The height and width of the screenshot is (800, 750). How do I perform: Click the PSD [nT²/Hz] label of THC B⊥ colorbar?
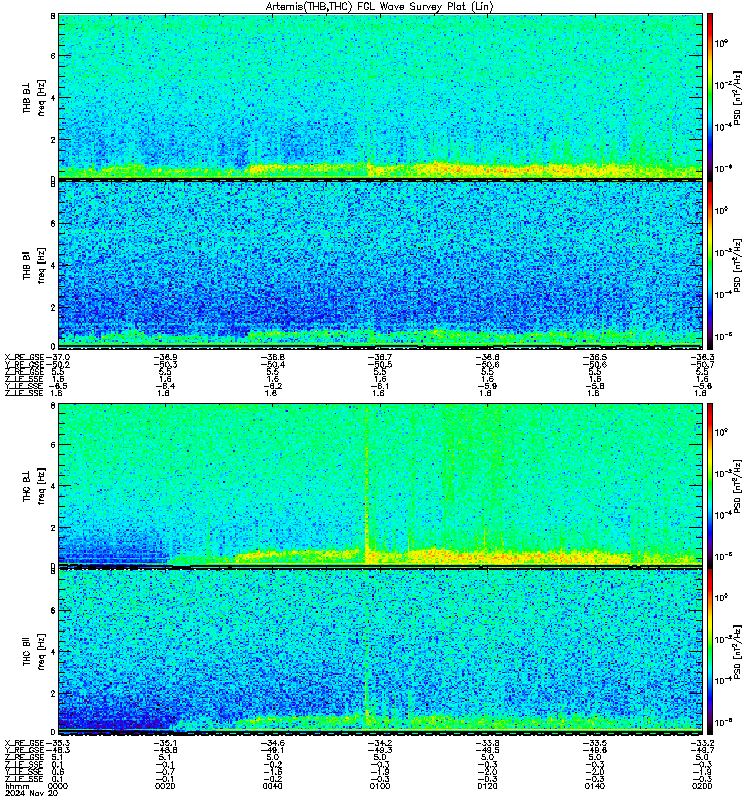click(x=737, y=487)
